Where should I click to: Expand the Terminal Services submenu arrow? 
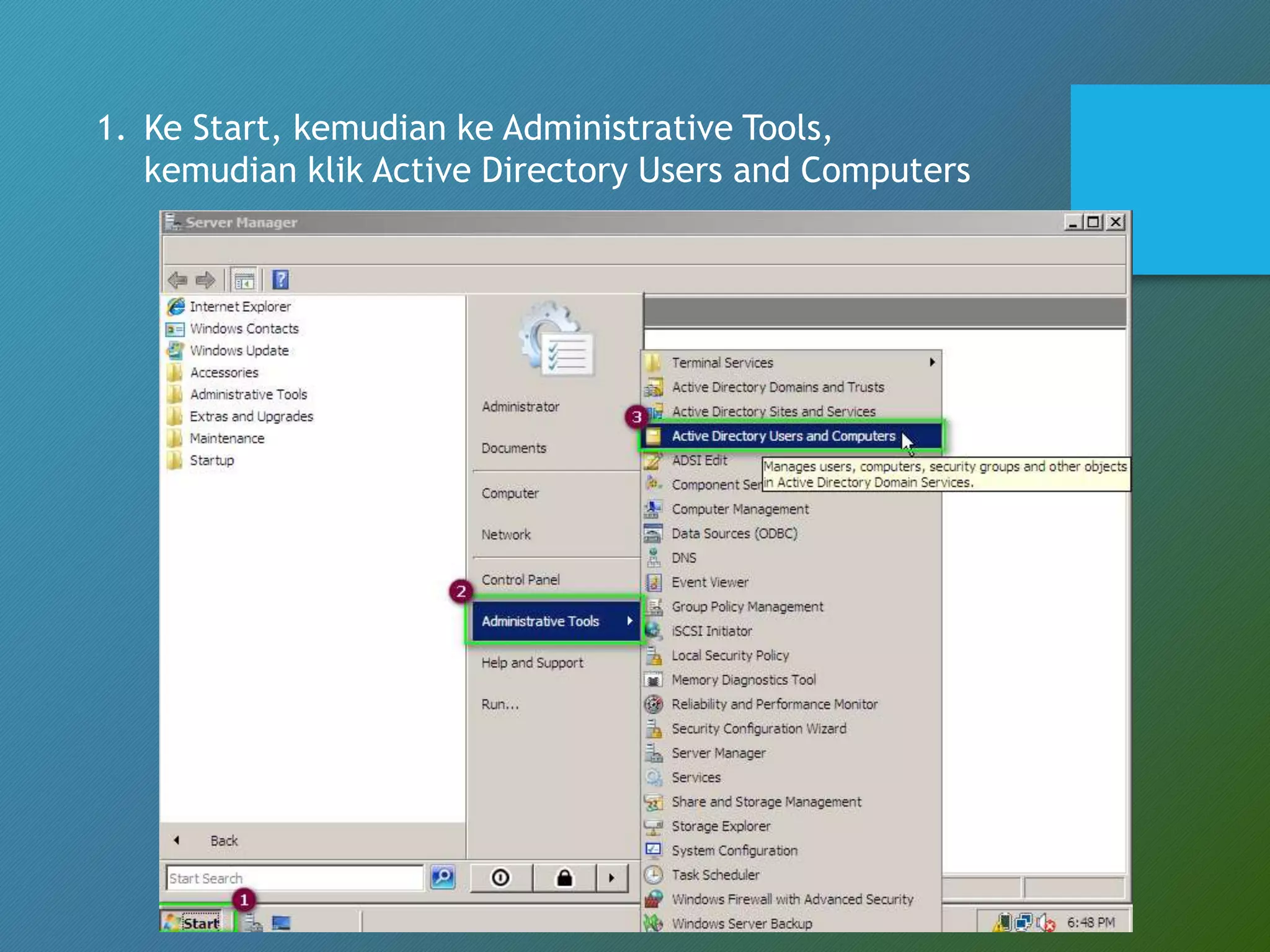point(932,362)
